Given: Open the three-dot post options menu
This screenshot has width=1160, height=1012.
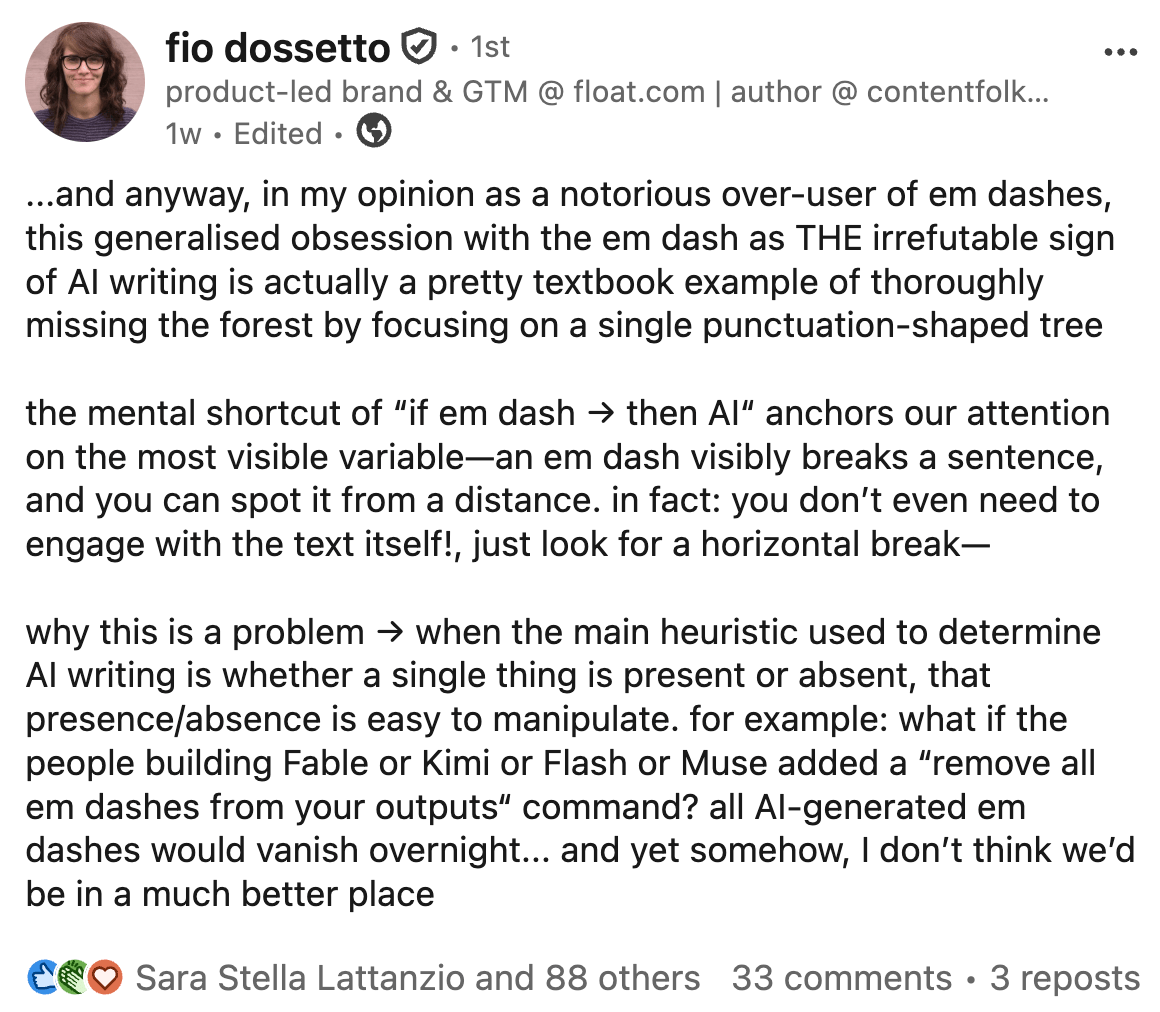Looking at the screenshot, I should pyautogui.click(x=1120, y=52).
